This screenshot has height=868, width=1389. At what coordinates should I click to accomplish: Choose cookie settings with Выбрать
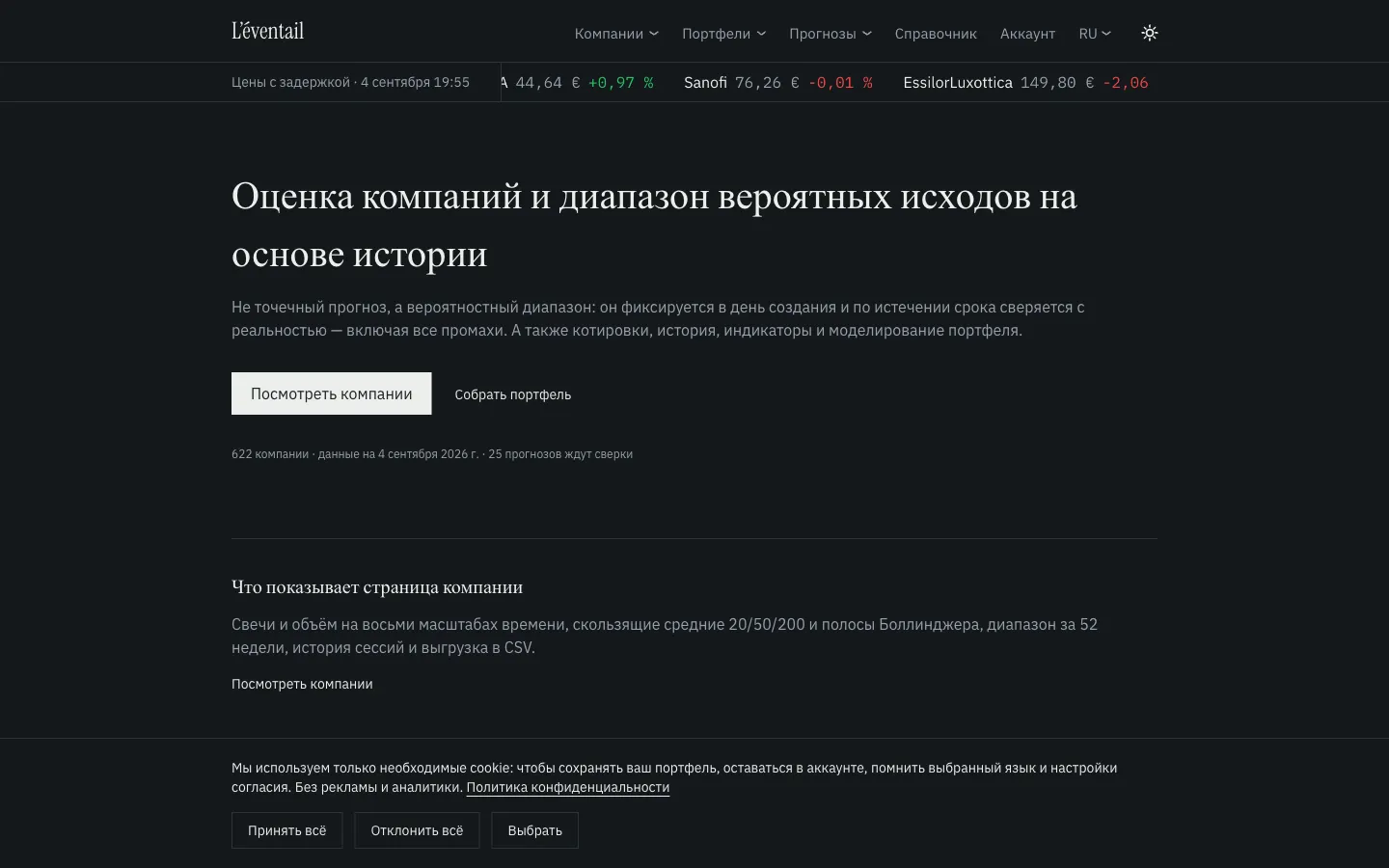(534, 830)
